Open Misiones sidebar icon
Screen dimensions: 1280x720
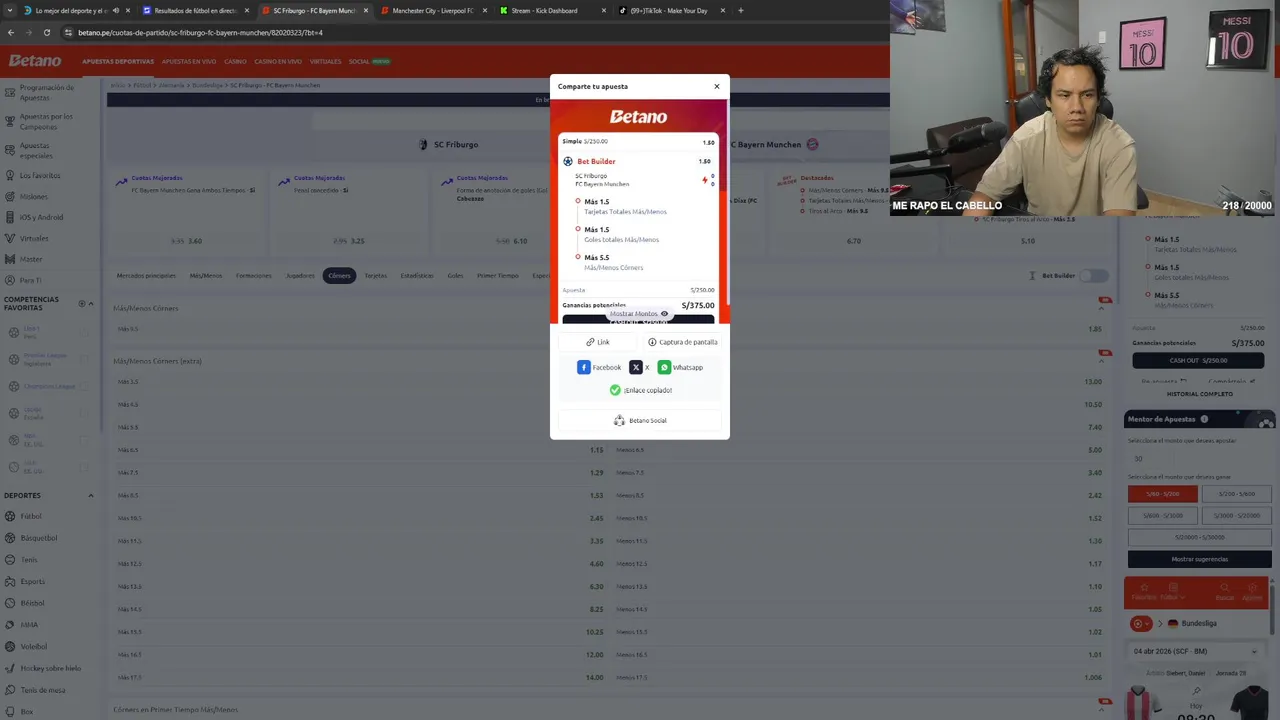pos(9,196)
